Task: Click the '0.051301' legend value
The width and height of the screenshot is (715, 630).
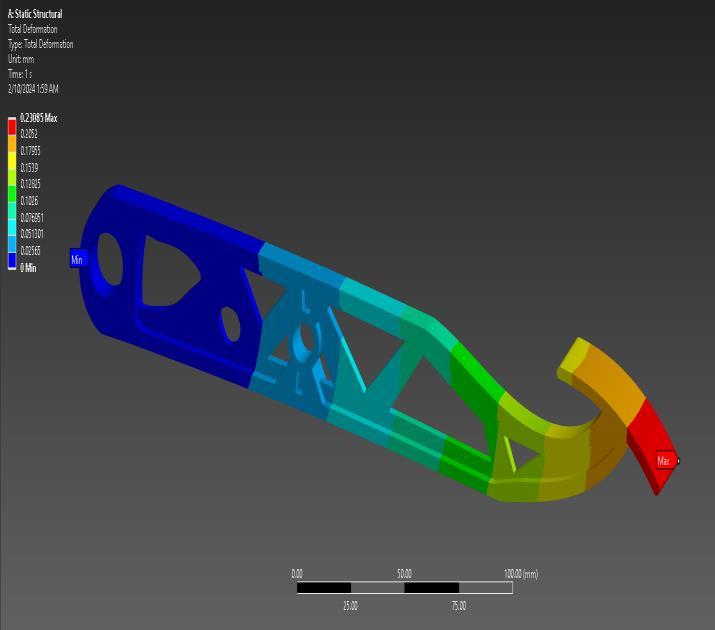Action: click(32, 234)
